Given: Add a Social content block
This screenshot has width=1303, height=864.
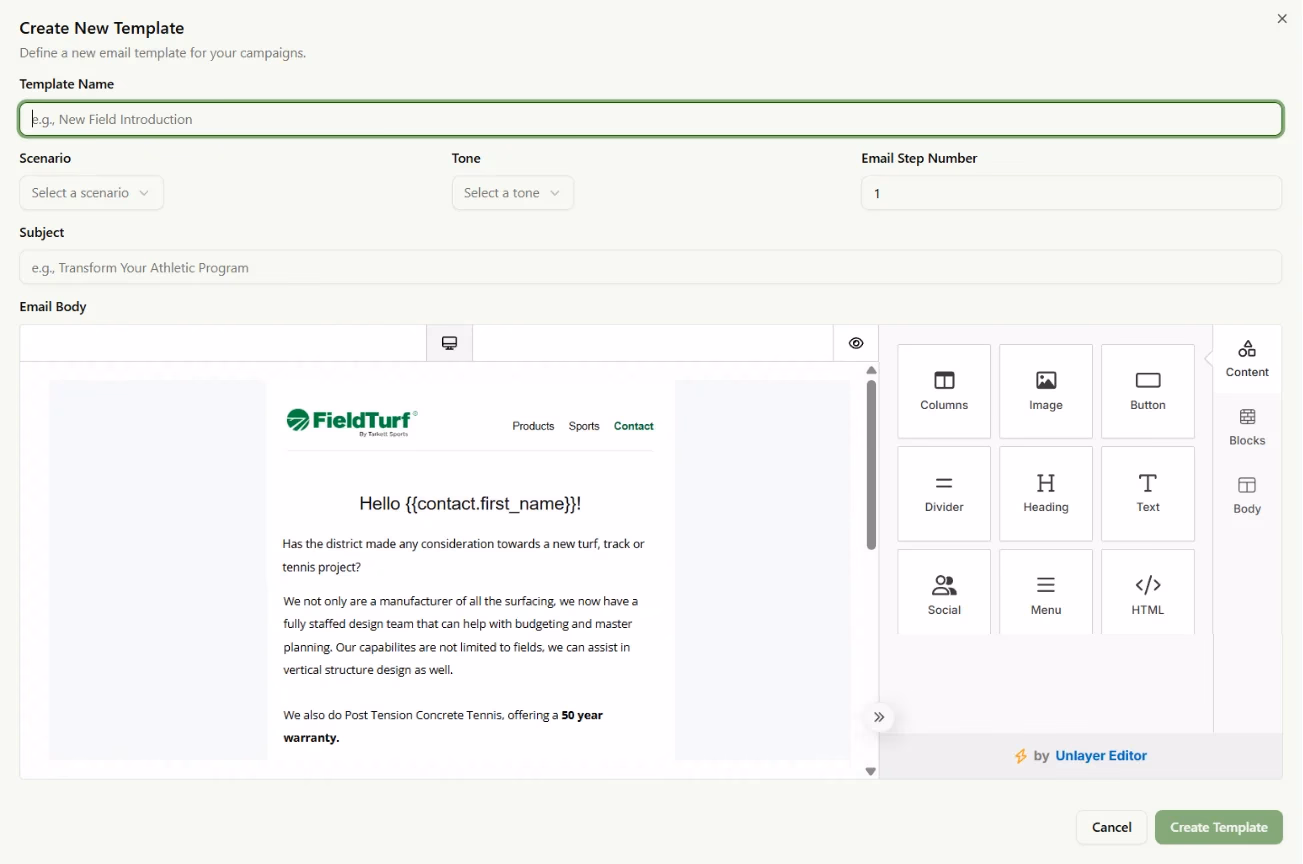Looking at the screenshot, I should (944, 592).
